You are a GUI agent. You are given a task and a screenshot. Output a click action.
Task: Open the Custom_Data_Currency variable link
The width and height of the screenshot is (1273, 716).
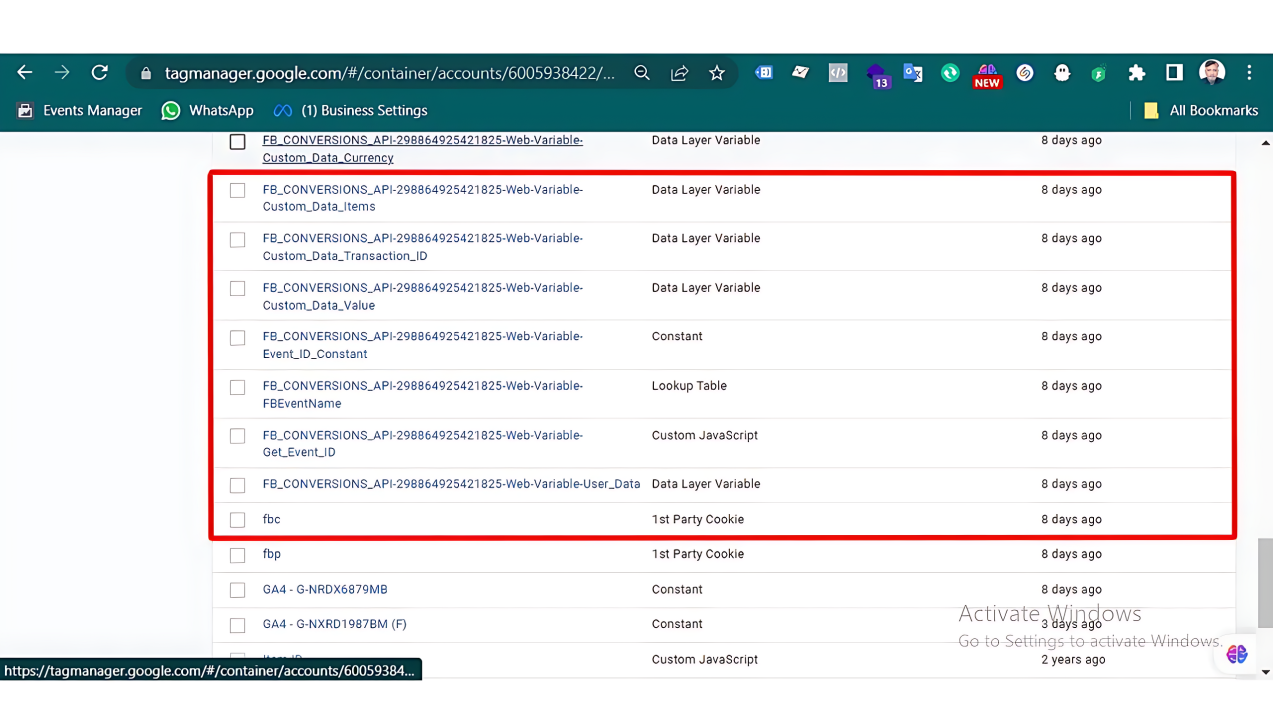coord(423,149)
